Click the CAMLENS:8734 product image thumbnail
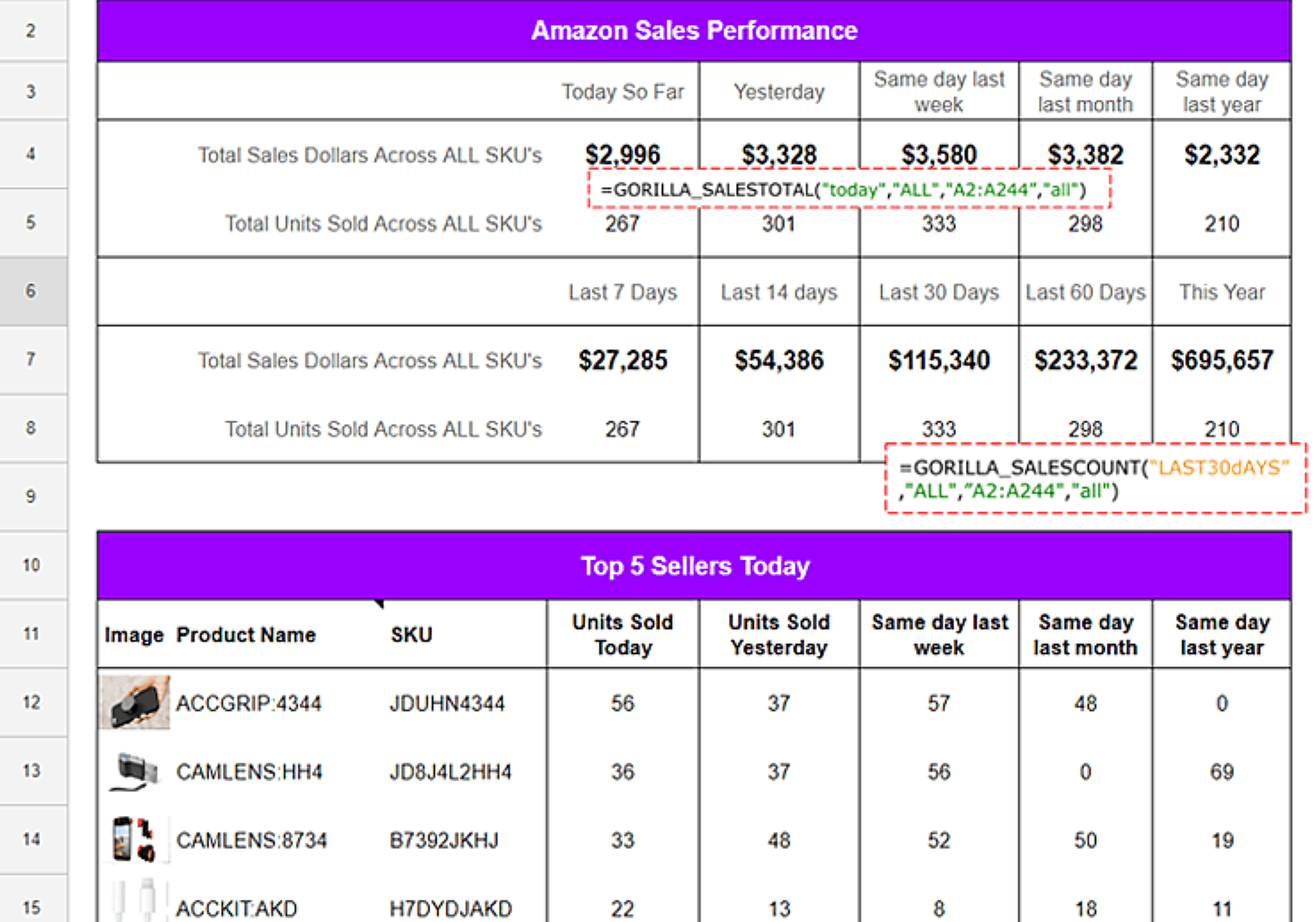Screen dimensions: 1316x922 (134, 839)
